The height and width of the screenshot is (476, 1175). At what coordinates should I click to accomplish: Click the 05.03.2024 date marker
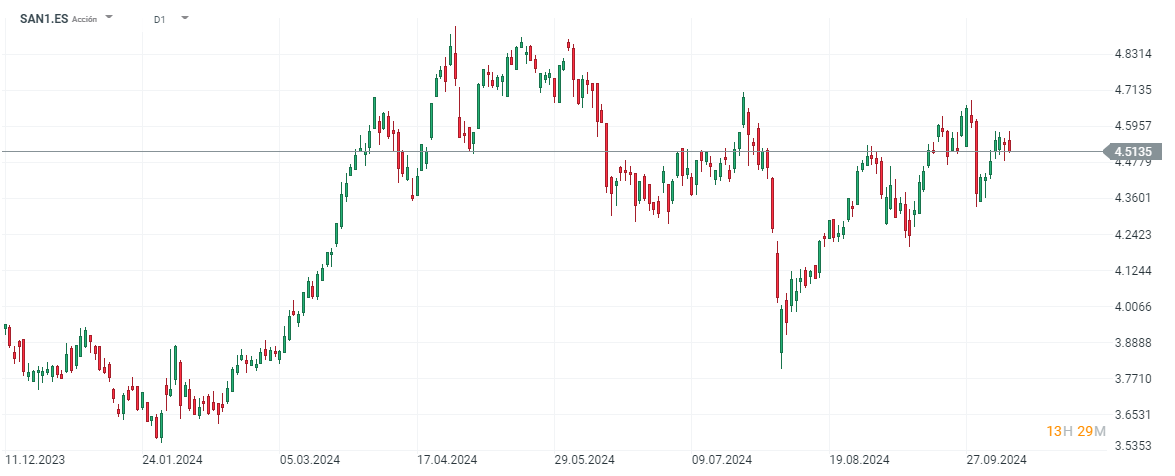(311, 460)
